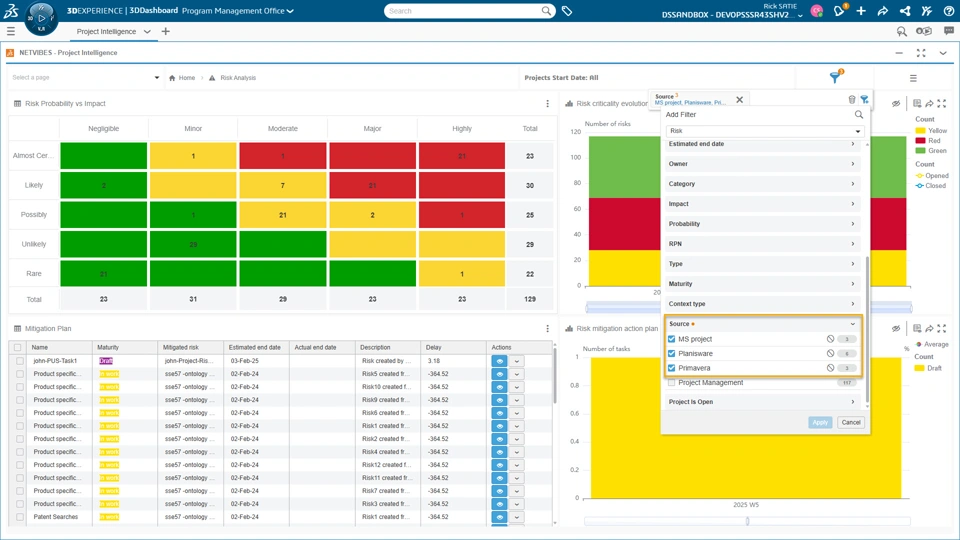The image size is (960, 540).
Task: Go to Risk Analysis breadcrumb
Action: pyautogui.click(x=238, y=78)
